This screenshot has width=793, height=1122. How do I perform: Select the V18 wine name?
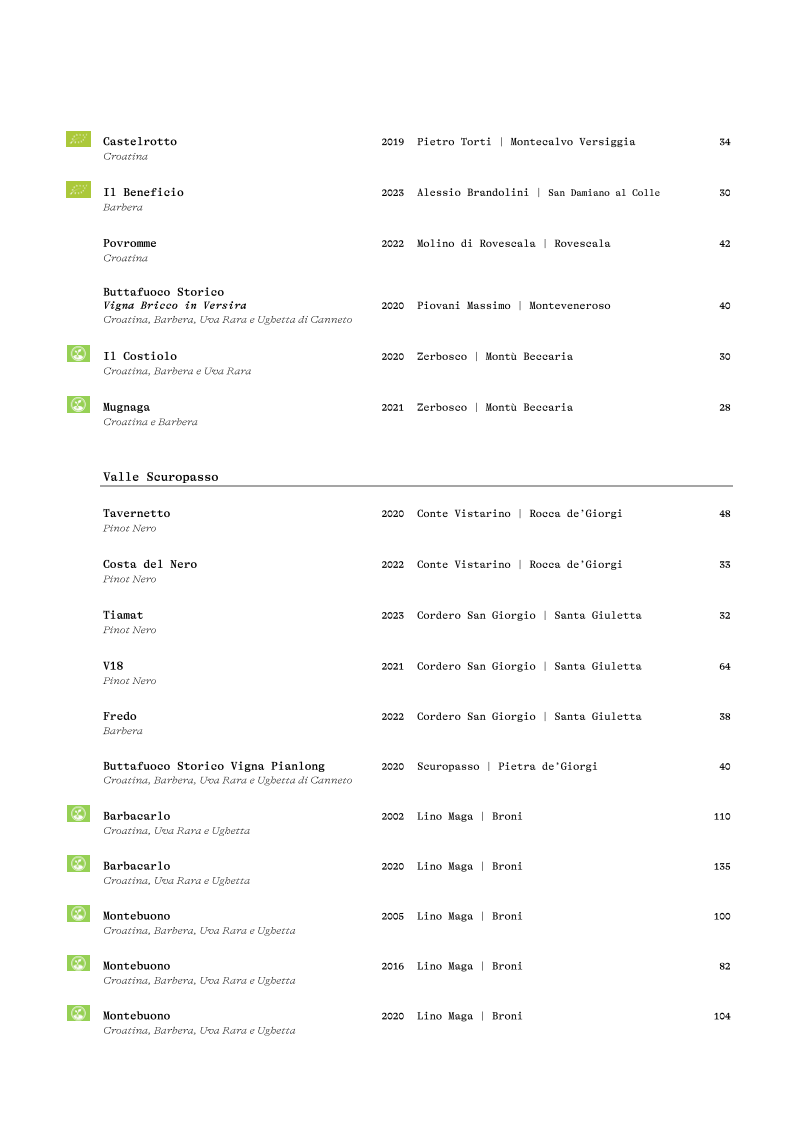(x=113, y=666)
